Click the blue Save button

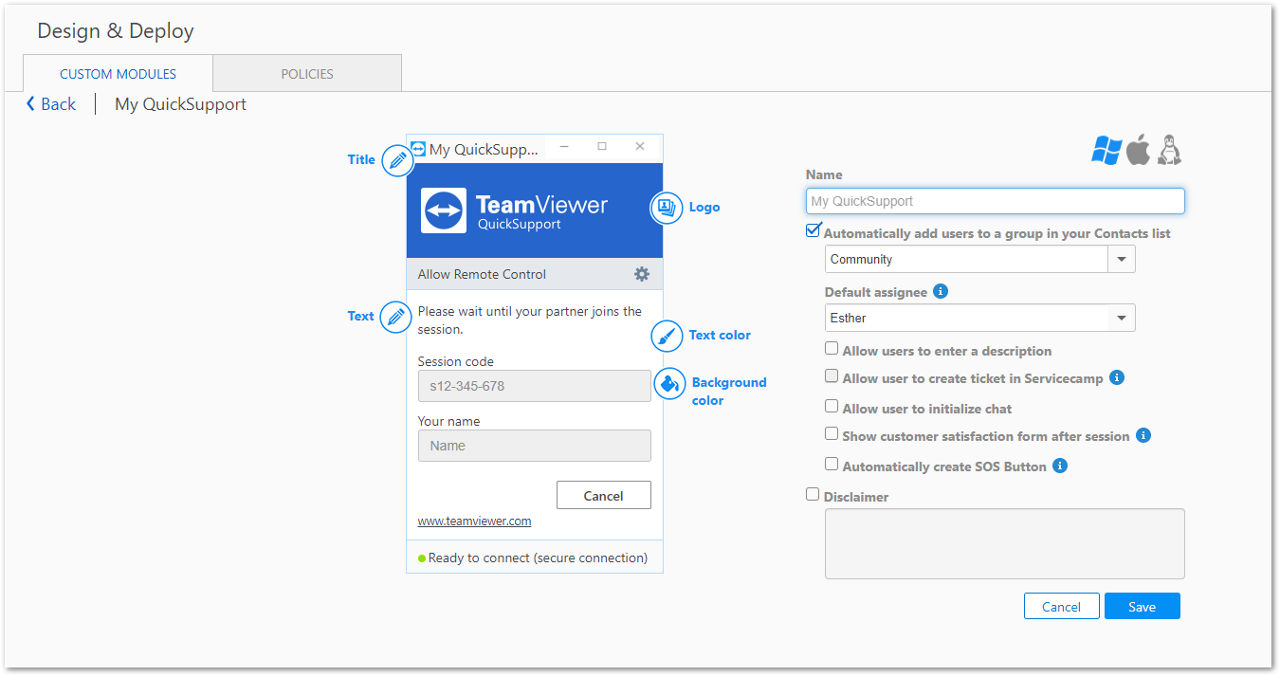click(x=1142, y=606)
